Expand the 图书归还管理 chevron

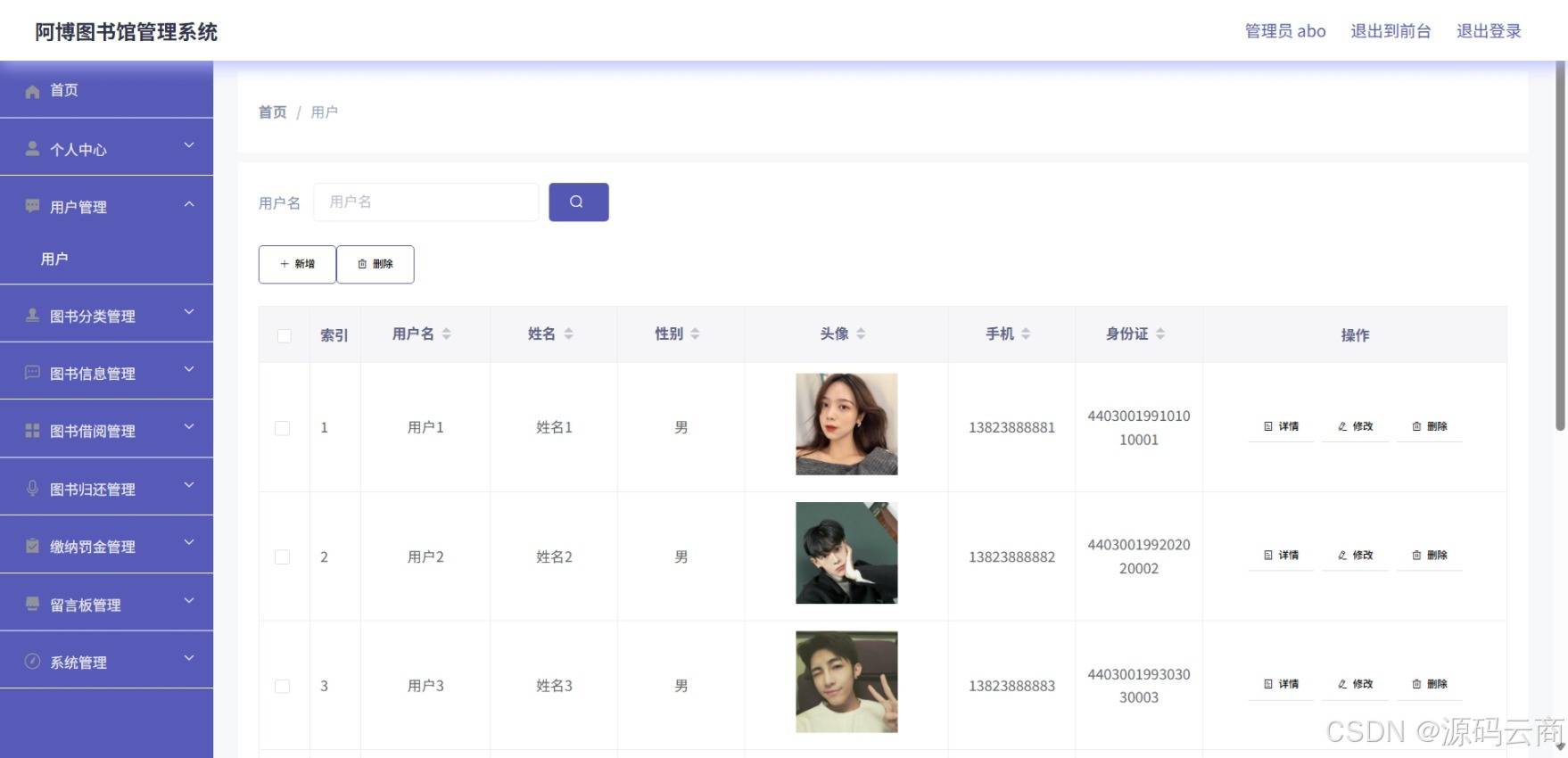coord(189,485)
